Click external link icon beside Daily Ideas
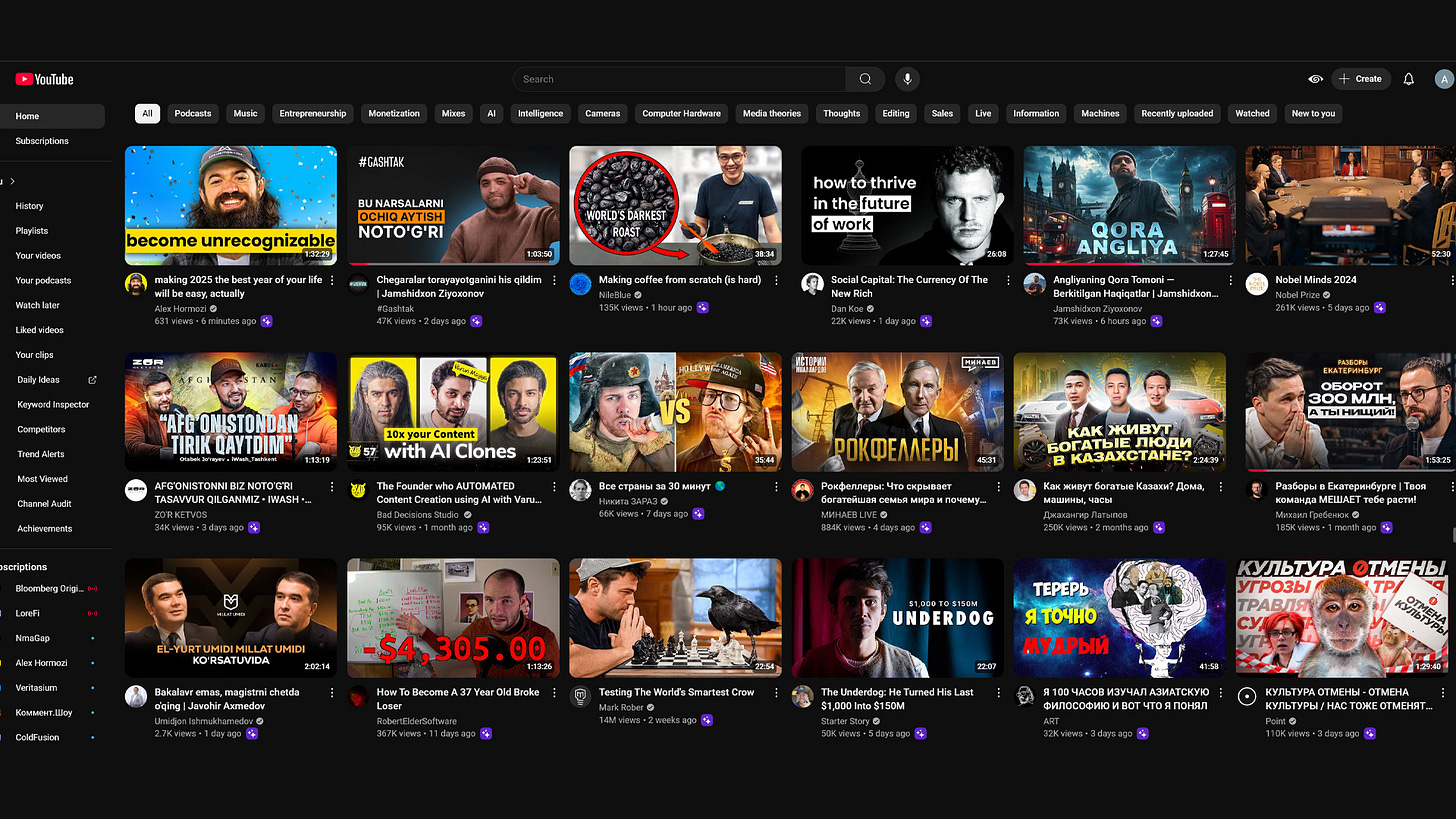 point(93,380)
